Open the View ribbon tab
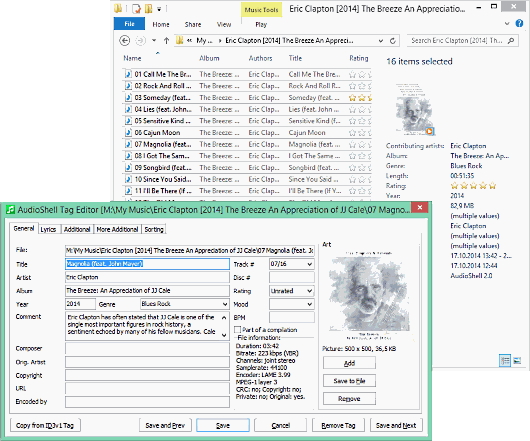 224,24
